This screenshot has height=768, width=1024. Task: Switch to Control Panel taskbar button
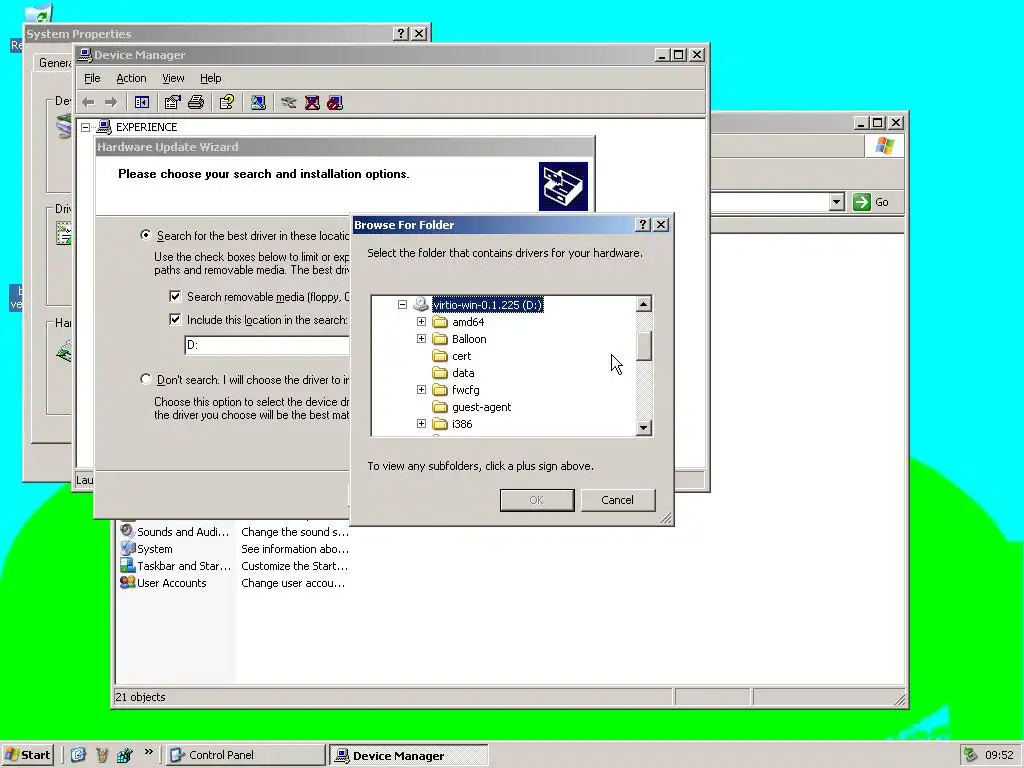[x=245, y=755]
